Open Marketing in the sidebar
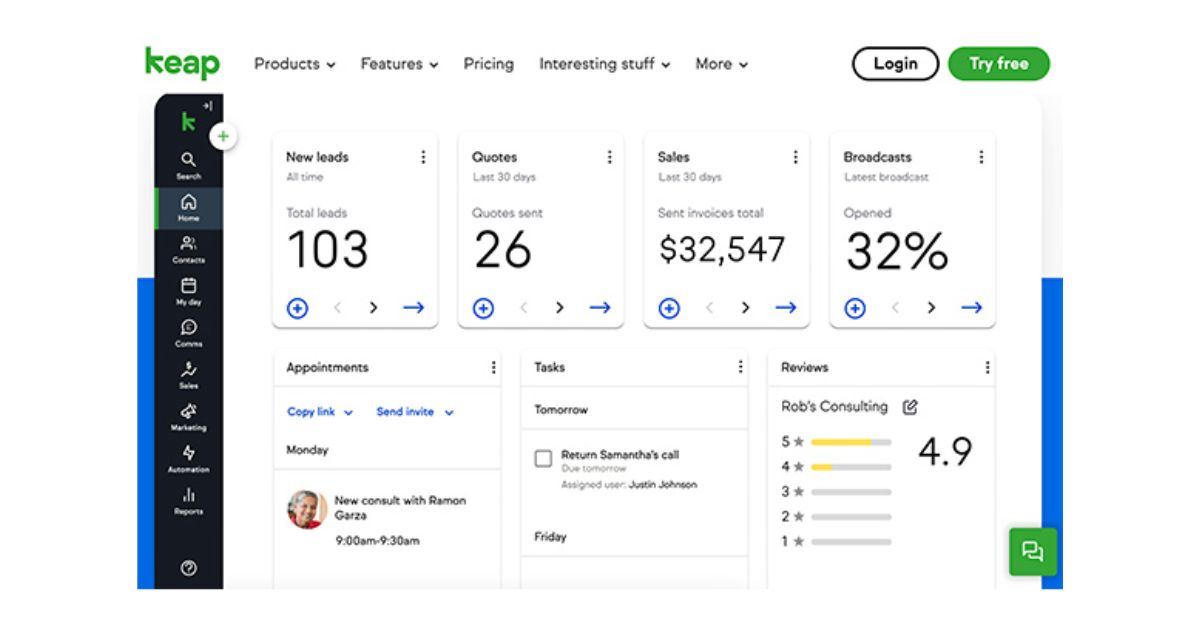The image size is (1200, 625). pos(188,417)
